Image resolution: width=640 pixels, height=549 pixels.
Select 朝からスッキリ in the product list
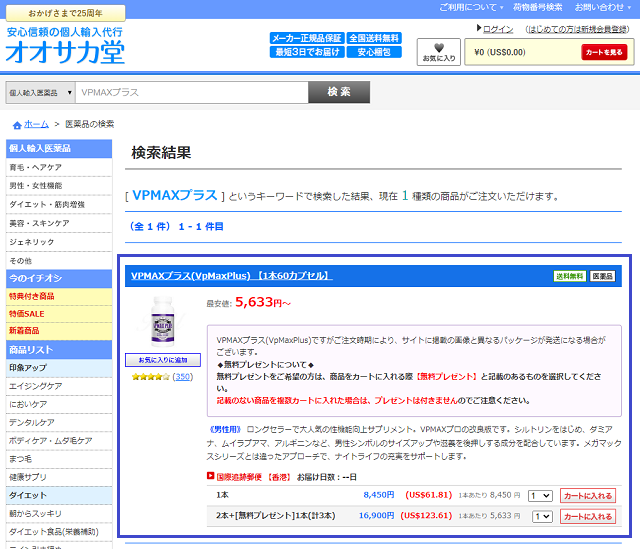(x=59, y=514)
